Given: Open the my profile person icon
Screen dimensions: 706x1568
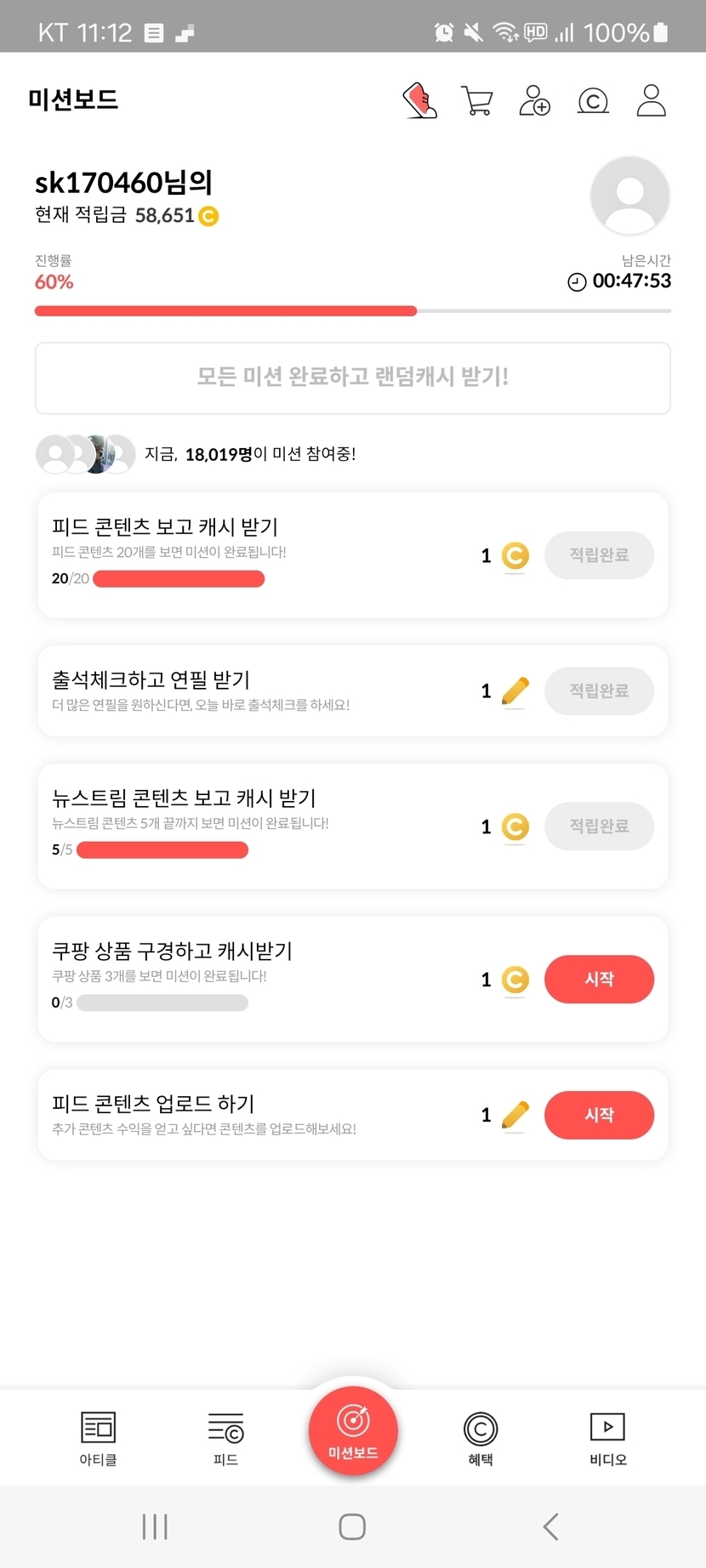Looking at the screenshot, I should (x=651, y=100).
